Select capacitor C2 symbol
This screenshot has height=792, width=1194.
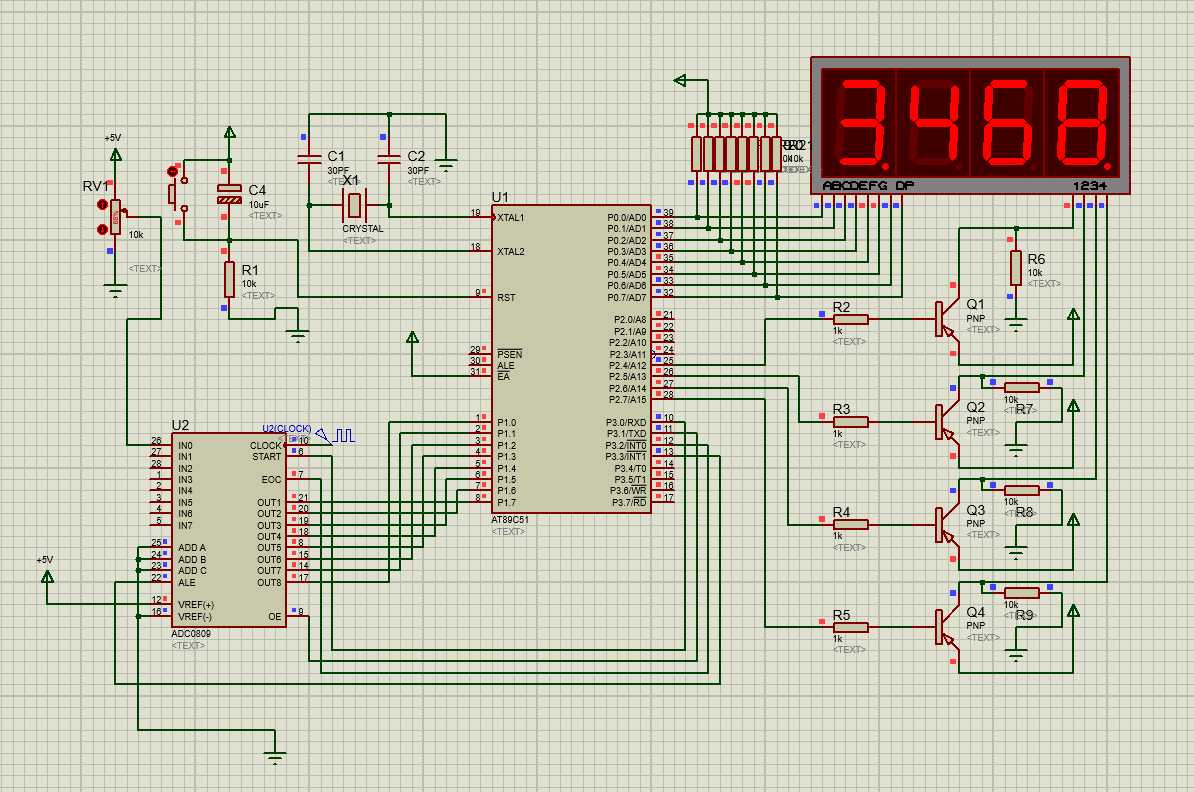pyautogui.click(x=389, y=159)
